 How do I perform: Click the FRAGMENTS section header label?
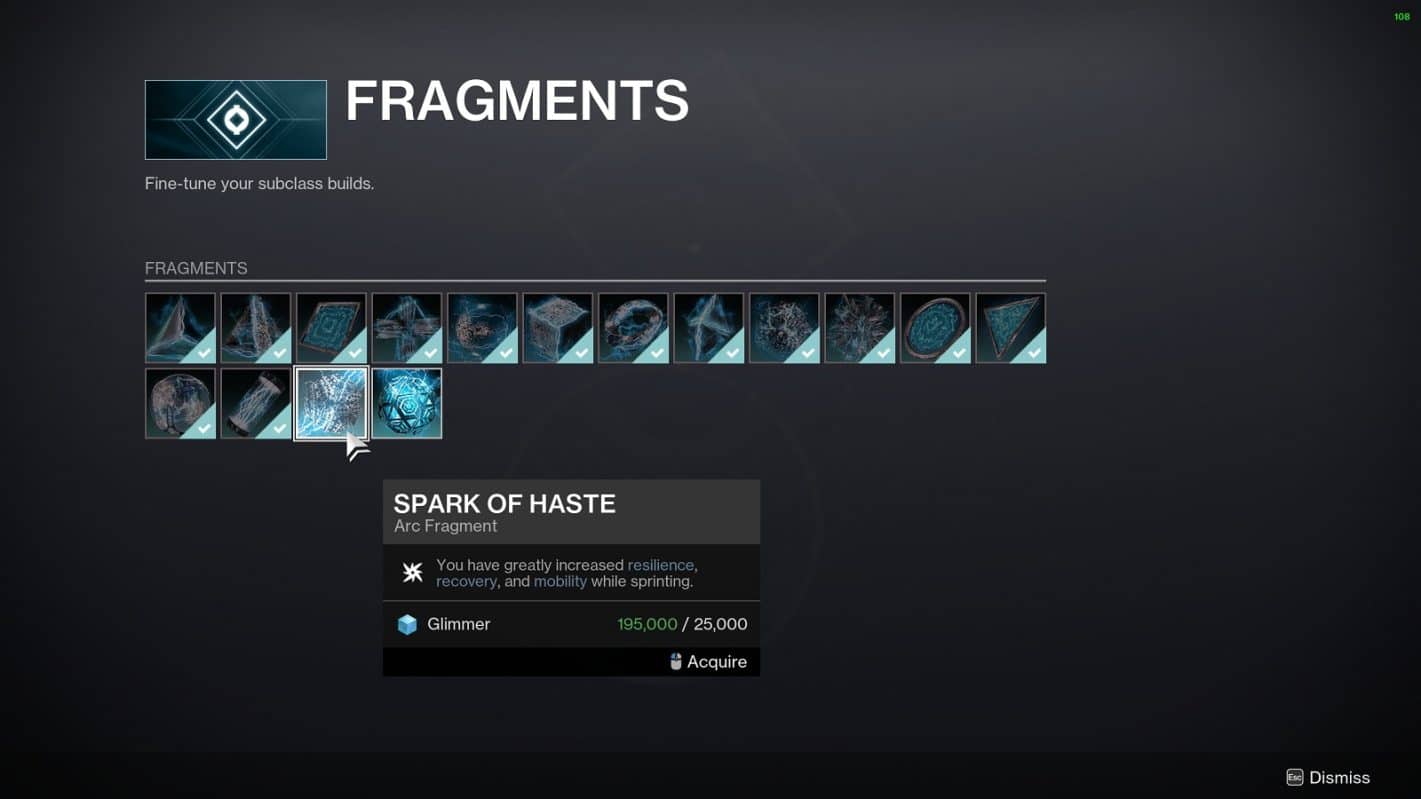[x=196, y=268]
